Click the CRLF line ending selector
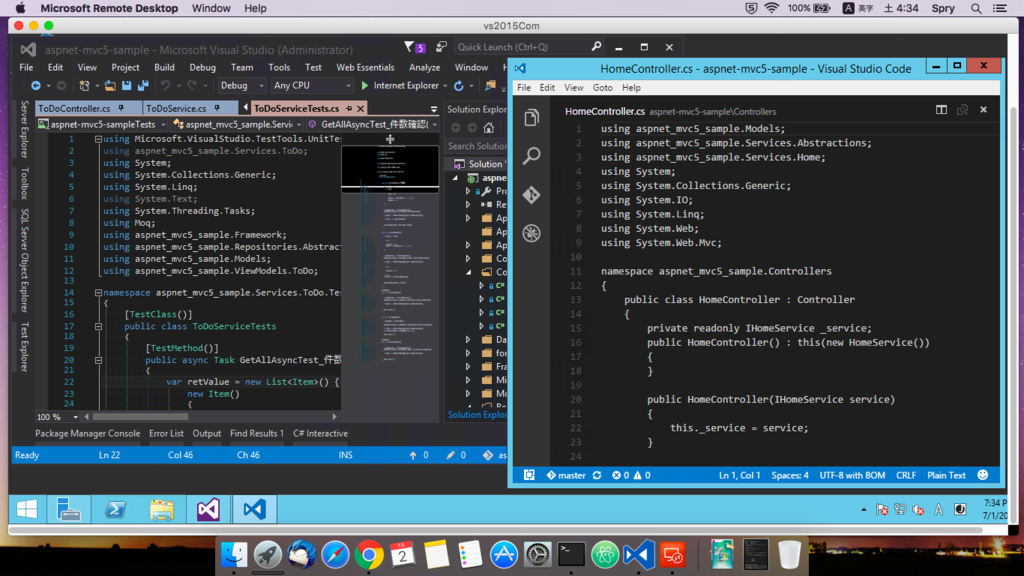 906,475
